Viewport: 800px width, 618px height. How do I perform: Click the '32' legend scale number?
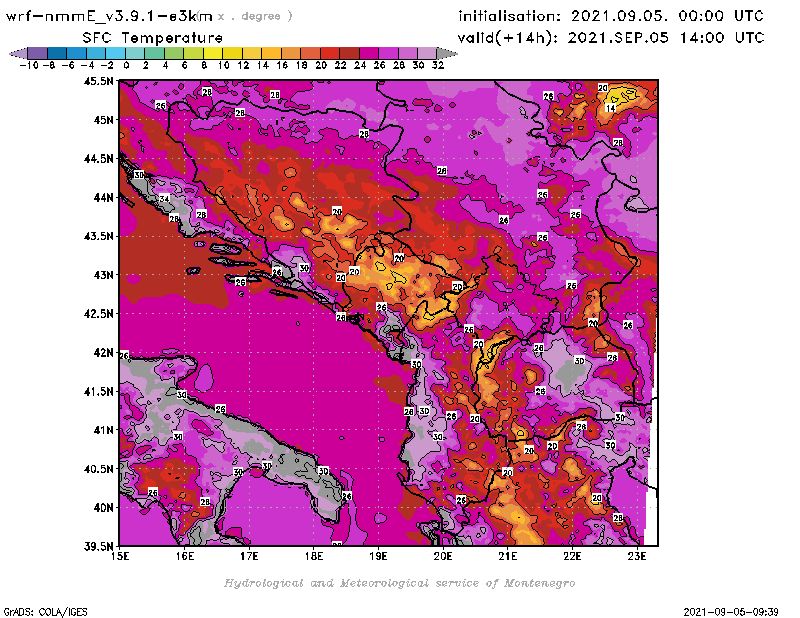(438, 66)
